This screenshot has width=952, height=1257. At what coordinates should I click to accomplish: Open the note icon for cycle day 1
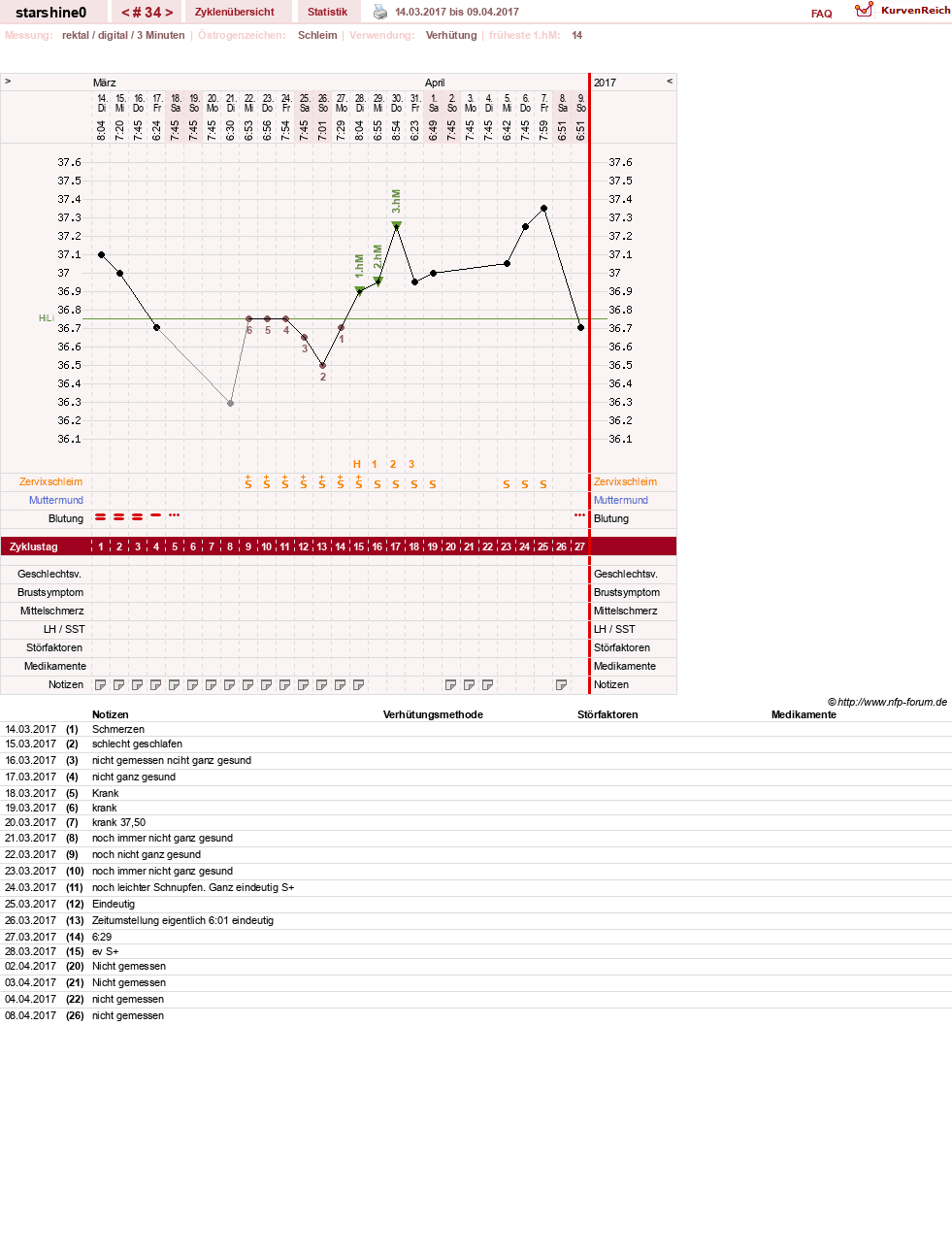pos(101,684)
